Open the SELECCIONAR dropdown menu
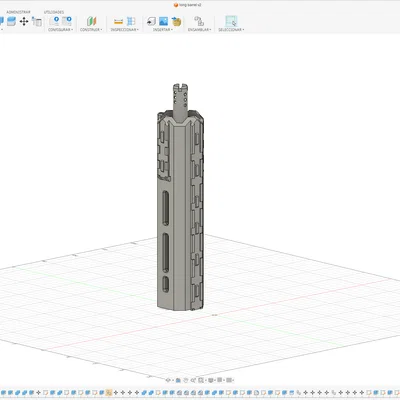 coord(231,30)
